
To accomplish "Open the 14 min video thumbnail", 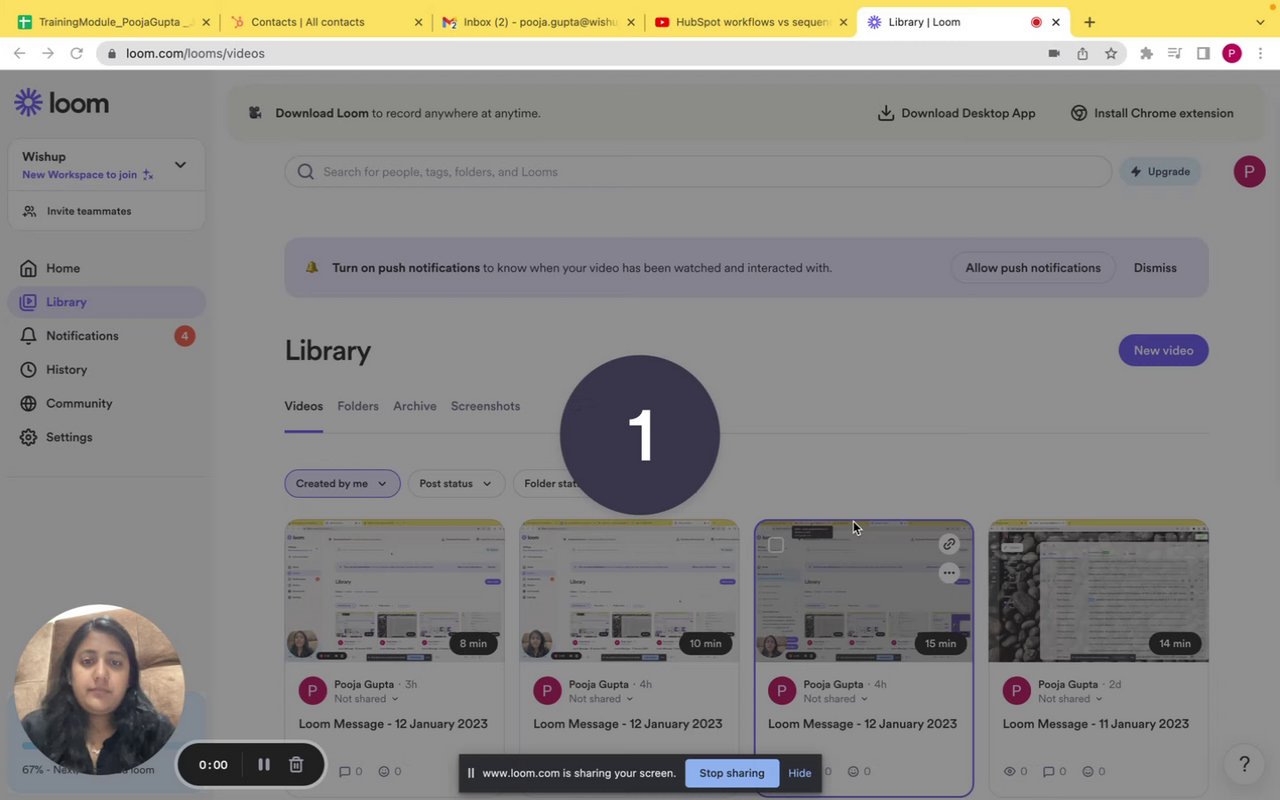I will [x=1098, y=591].
